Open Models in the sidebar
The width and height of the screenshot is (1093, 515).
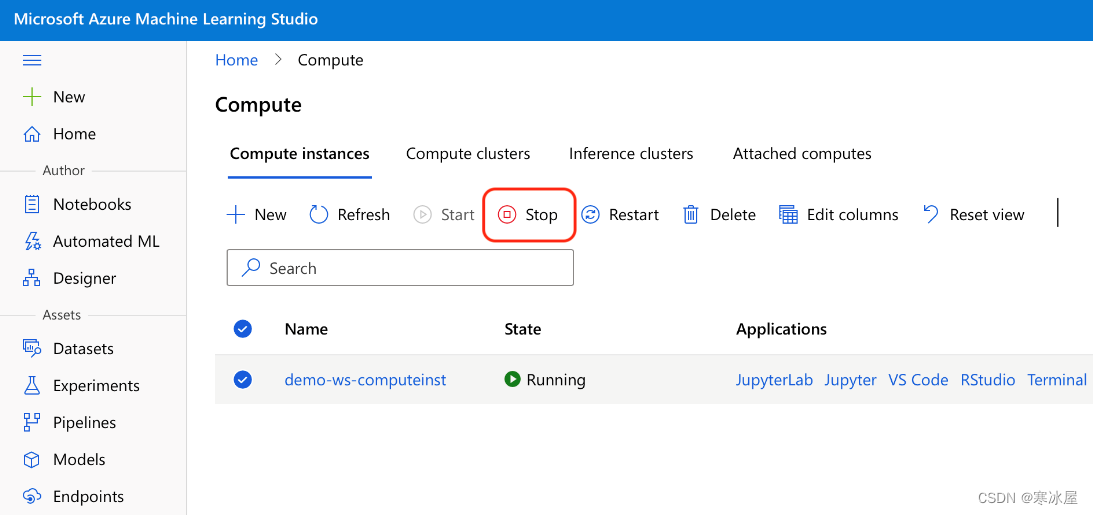pyautogui.click(x=79, y=459)
